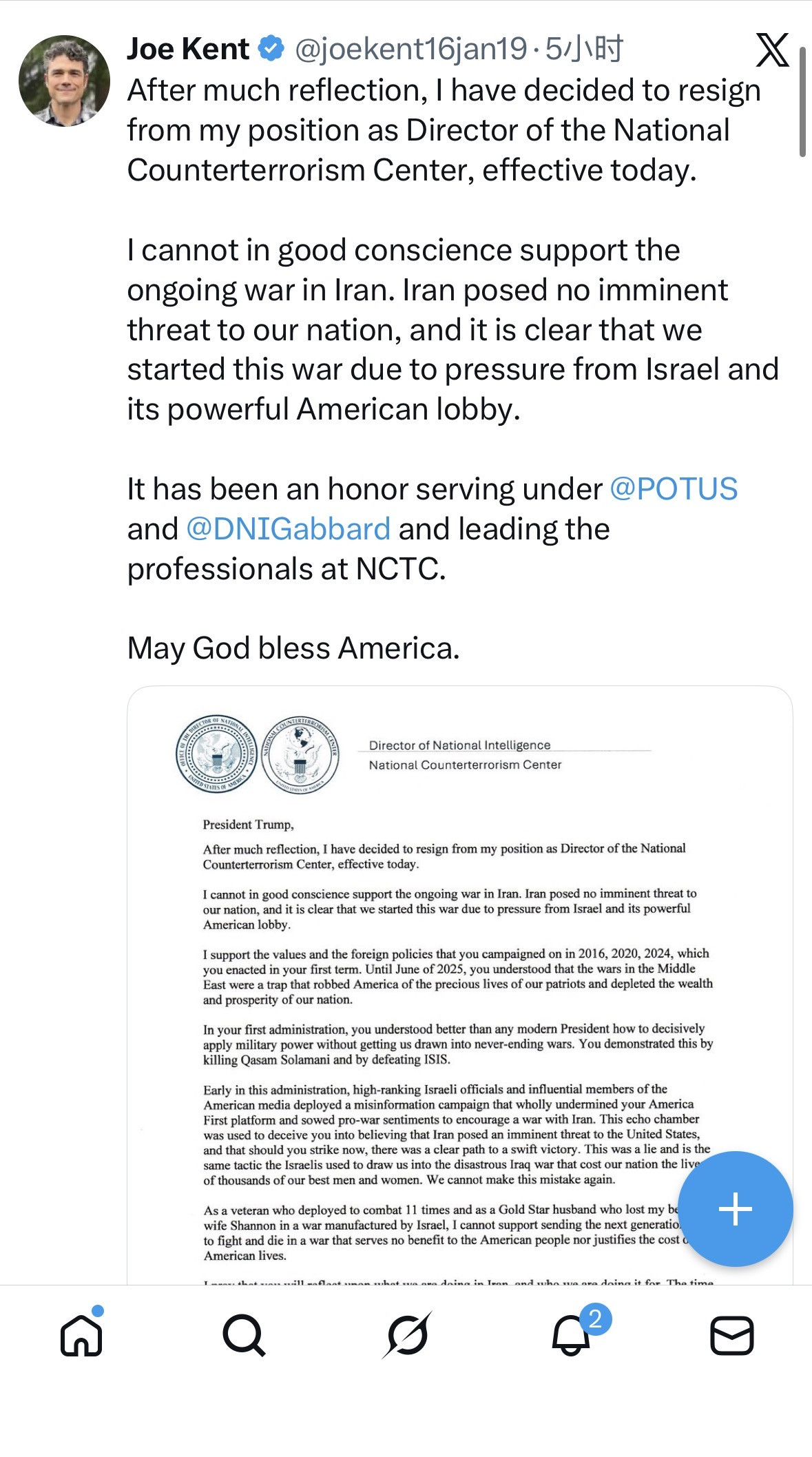Screen dimensions: 812x1457
Task: Open the Messages envelope tab
Action: [731, 1335]
